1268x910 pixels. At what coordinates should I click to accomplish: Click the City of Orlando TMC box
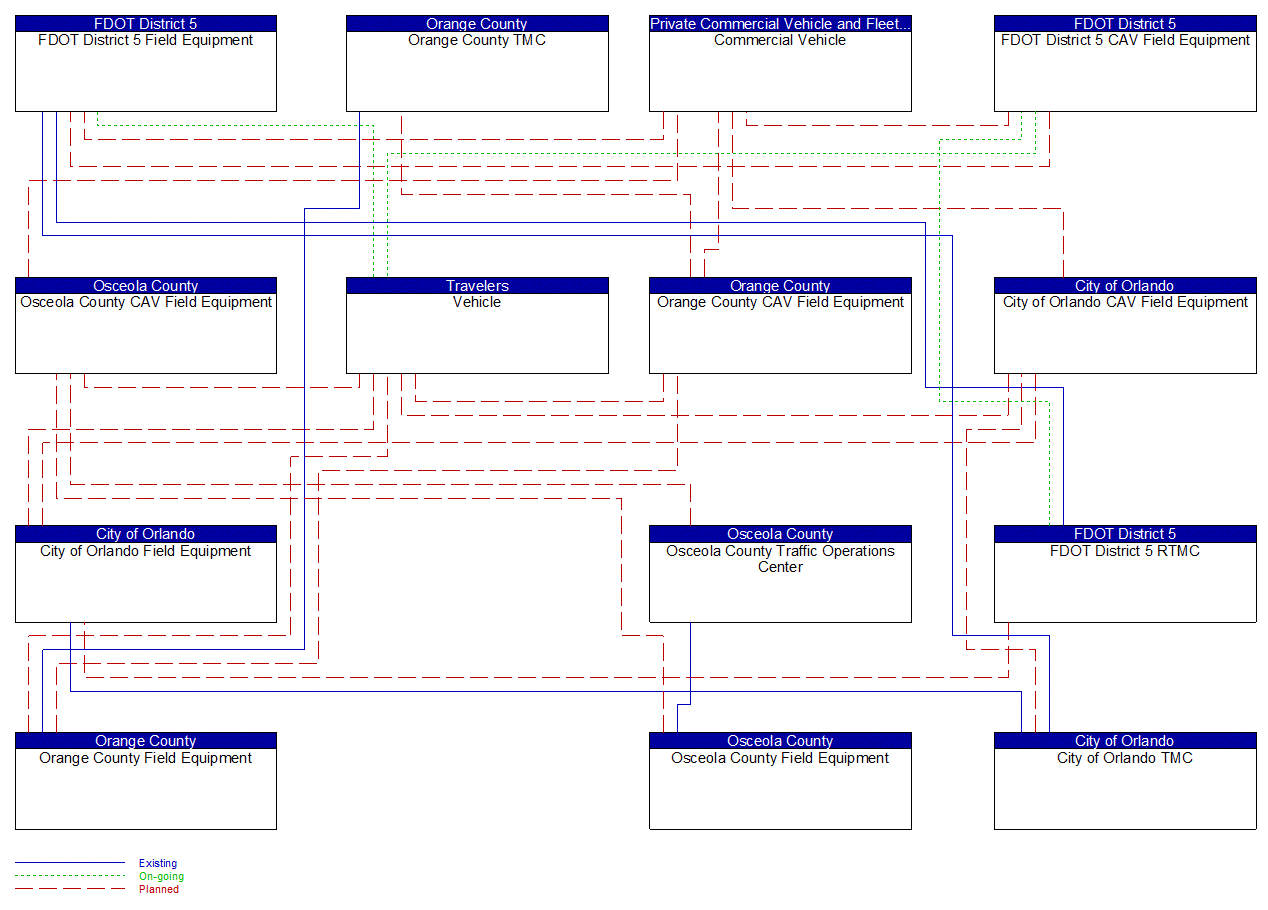pyautogui.click(x=1125, y=780)
